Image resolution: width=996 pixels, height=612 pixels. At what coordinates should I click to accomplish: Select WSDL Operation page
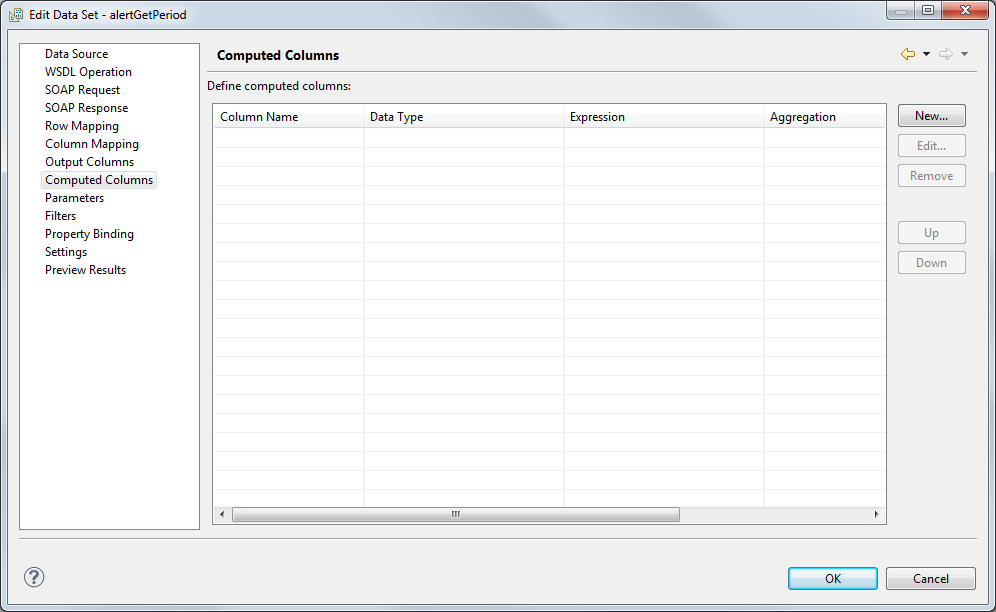click(88, 72)
